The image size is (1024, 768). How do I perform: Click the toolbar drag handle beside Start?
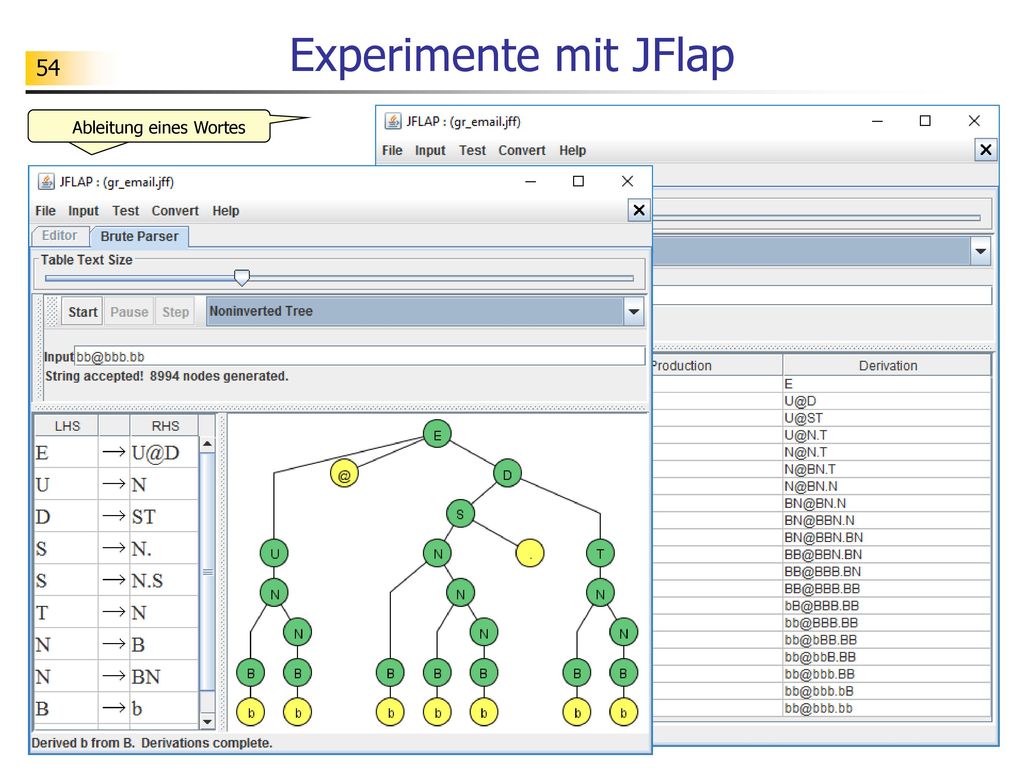point(52,312)
